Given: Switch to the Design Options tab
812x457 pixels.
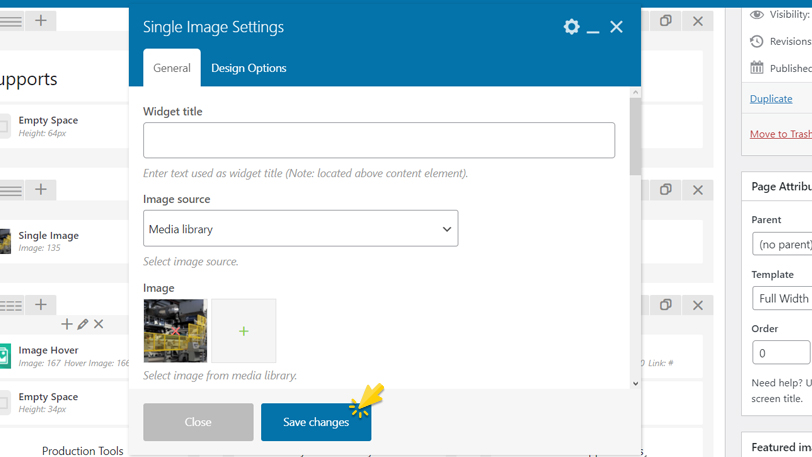Looking at the screenshot, I should coord(248,68).
